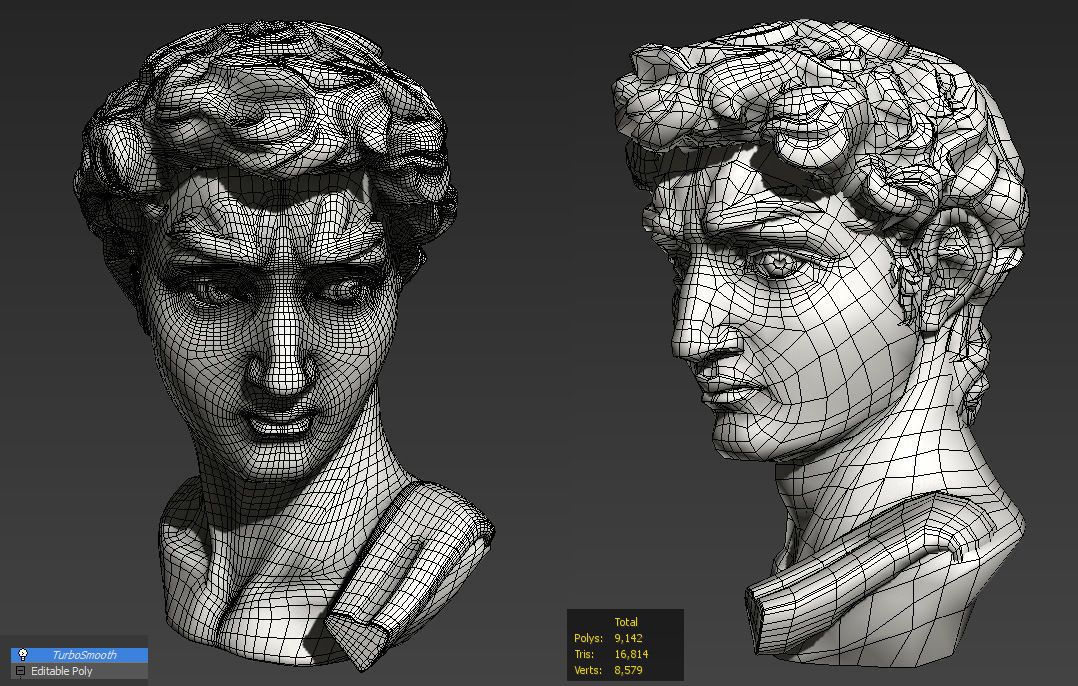
Task: Select the Editable Poly stack entry
Action: tap(79, 671)
